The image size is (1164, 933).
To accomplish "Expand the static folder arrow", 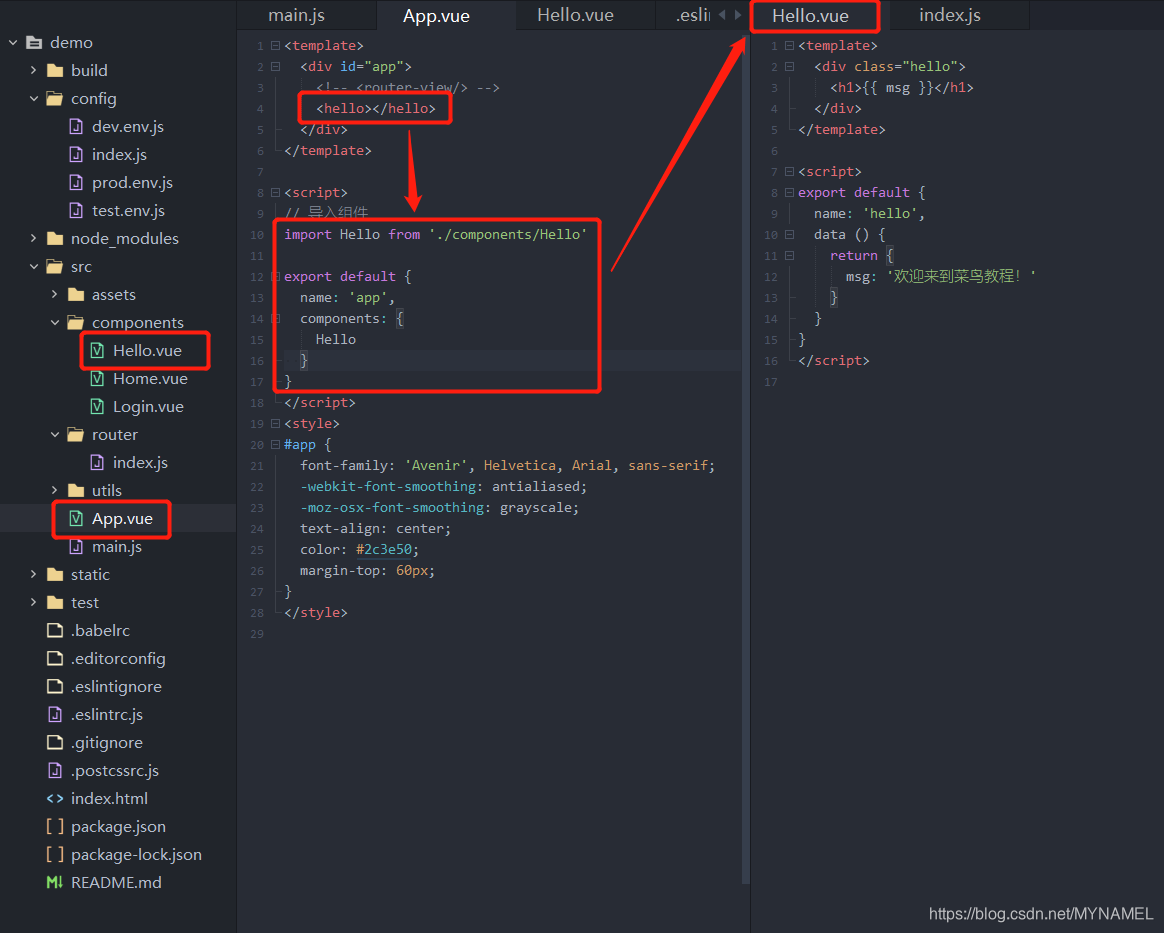I will tap(33, 574).
